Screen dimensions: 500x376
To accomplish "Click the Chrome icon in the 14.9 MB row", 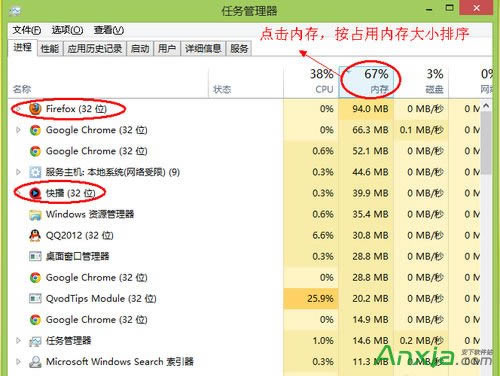I will (35, 320).
